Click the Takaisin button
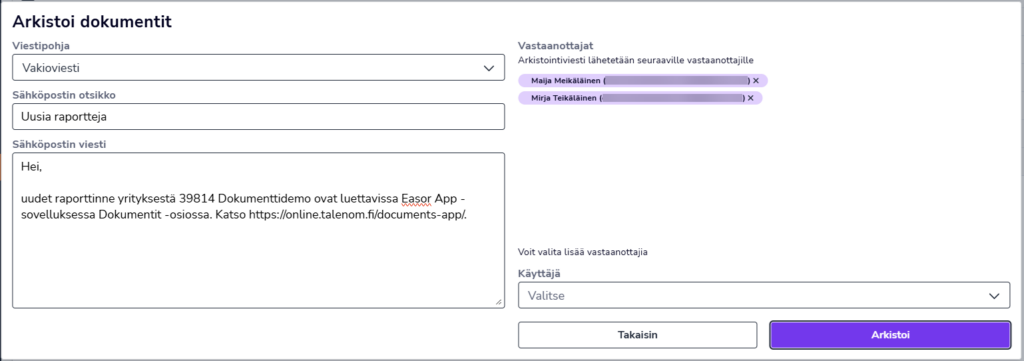Image resolution: width=1024 pixels, height=361 pixels. pyautogui.click(x=637, y=335)
